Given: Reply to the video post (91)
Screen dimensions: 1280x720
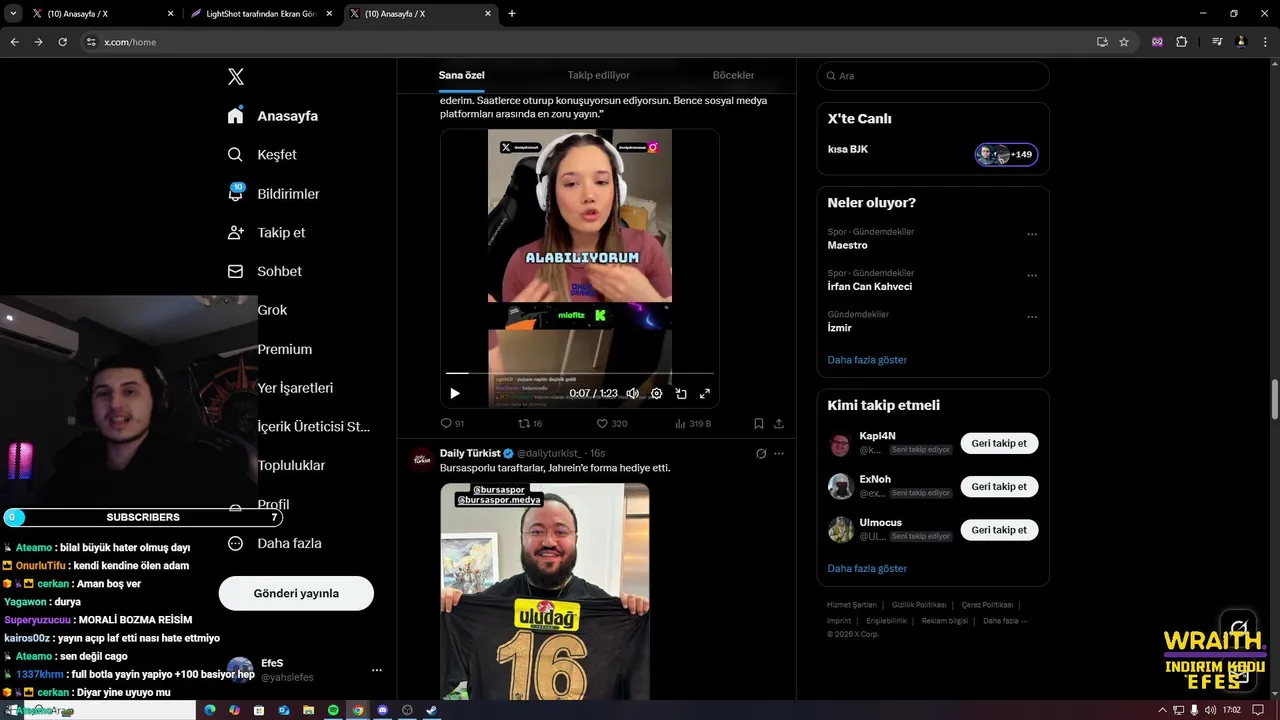Looking at the screenshot, I should coord(453,424).
